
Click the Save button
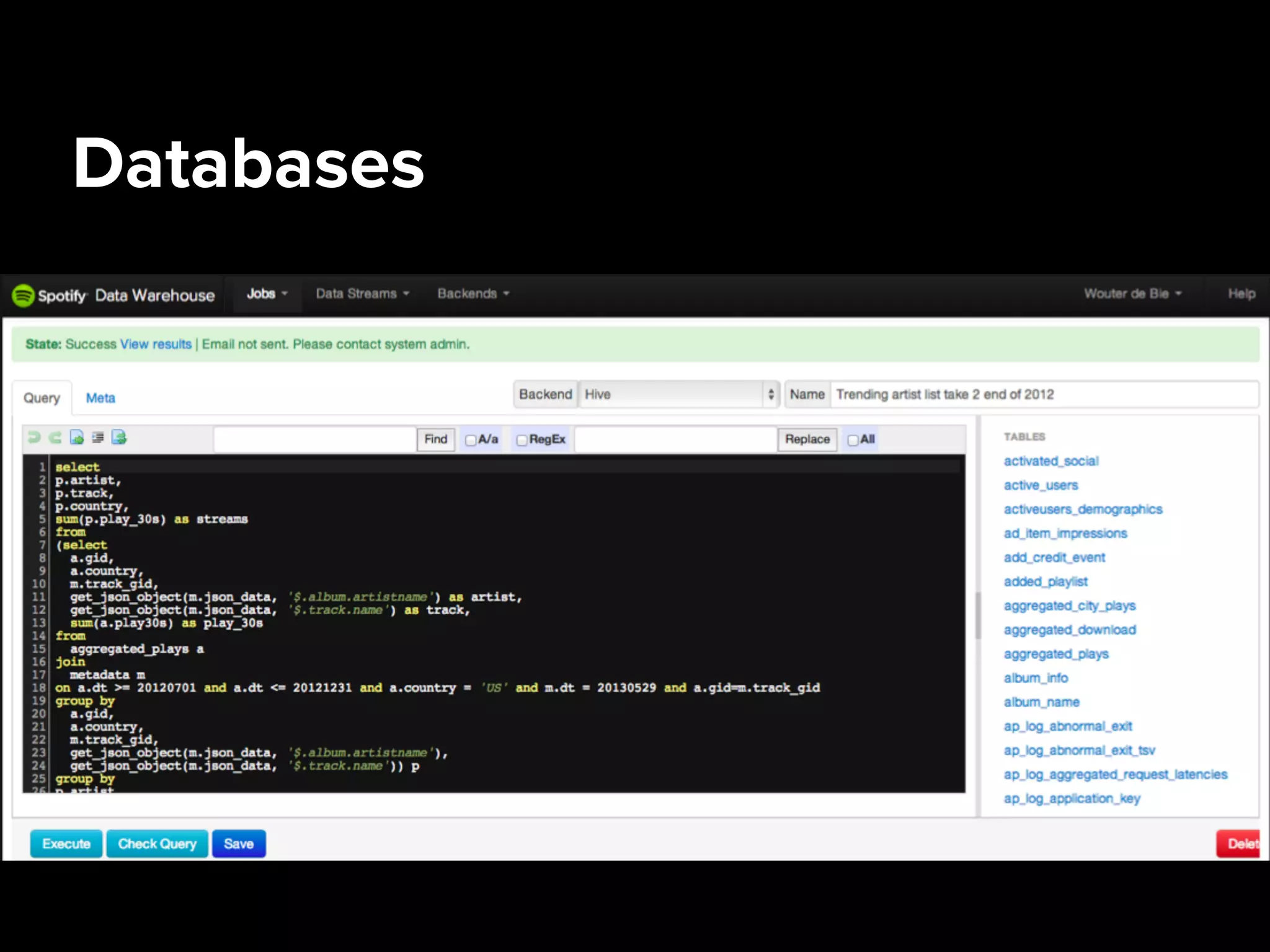(x=239, y=844)
